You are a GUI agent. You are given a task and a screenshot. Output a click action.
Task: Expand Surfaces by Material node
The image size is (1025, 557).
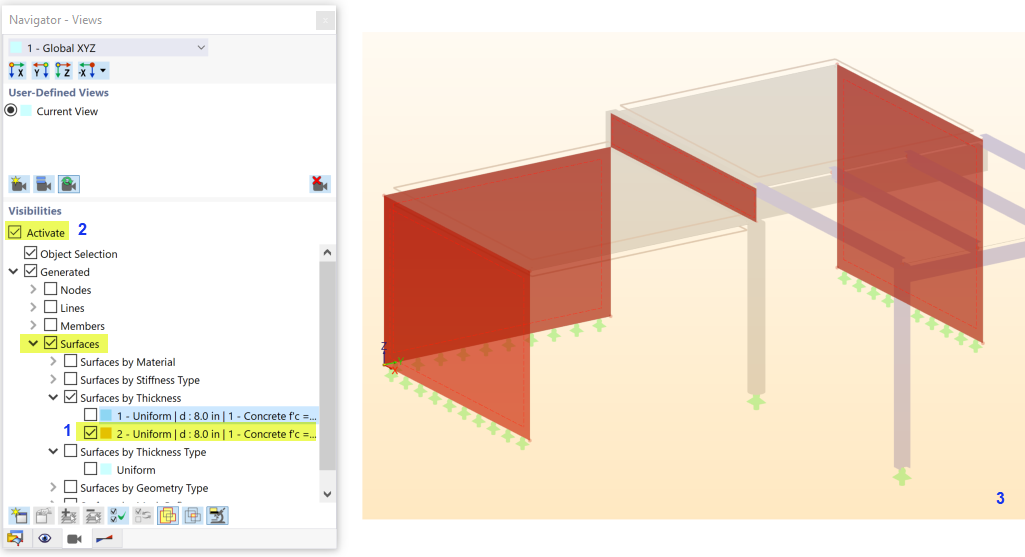click(x=54, y=361)
